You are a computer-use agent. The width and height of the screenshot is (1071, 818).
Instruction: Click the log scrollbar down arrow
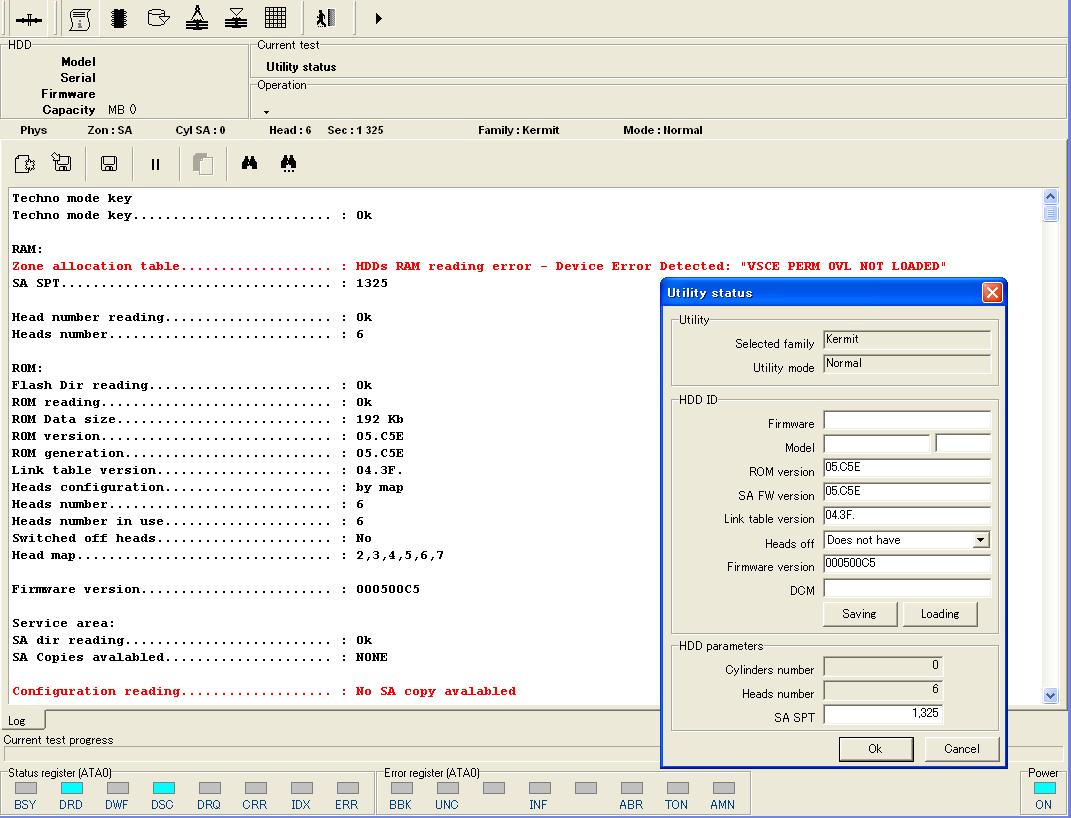(1051, 696)
